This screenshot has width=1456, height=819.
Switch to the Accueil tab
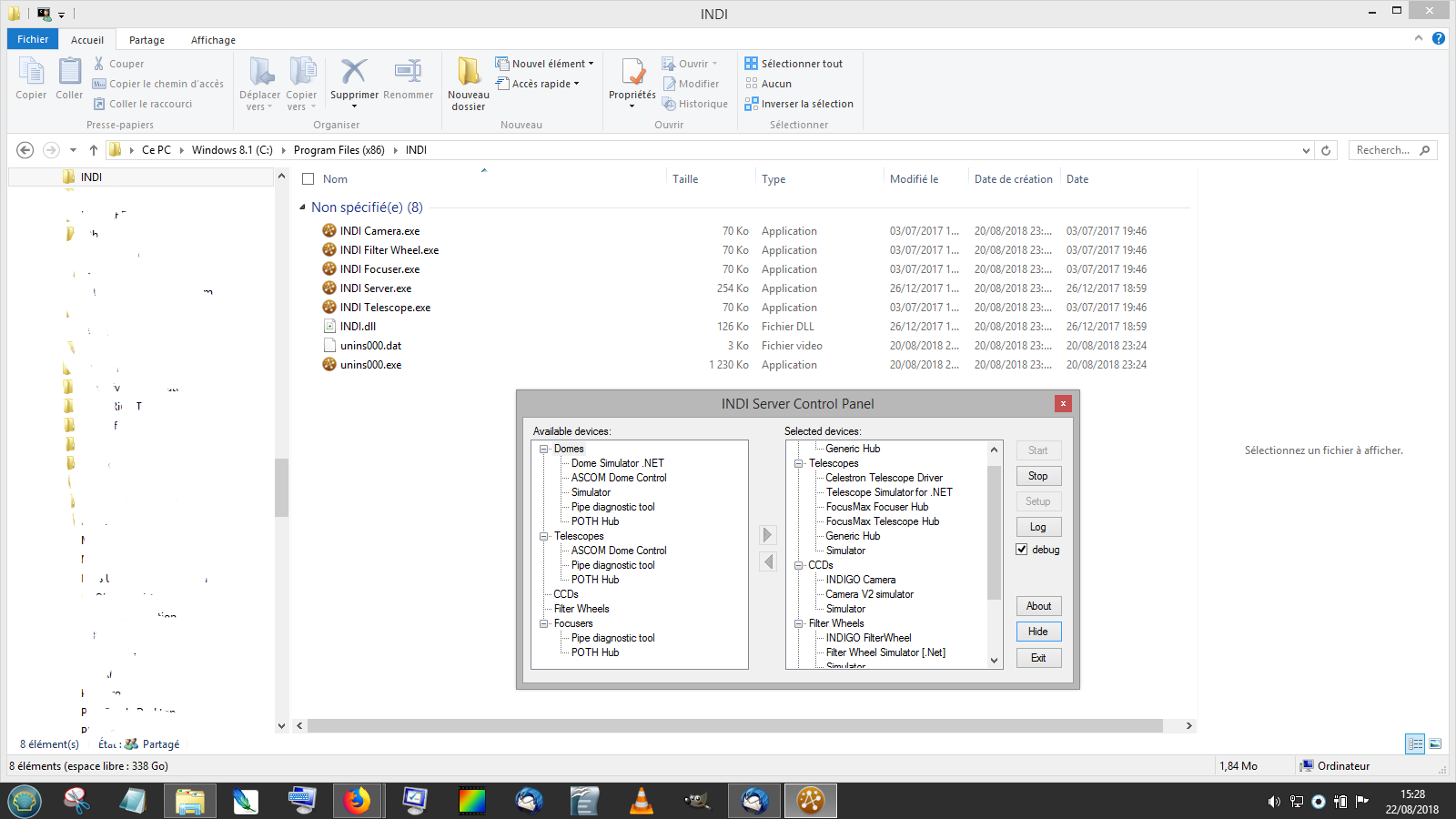(87, 40)
